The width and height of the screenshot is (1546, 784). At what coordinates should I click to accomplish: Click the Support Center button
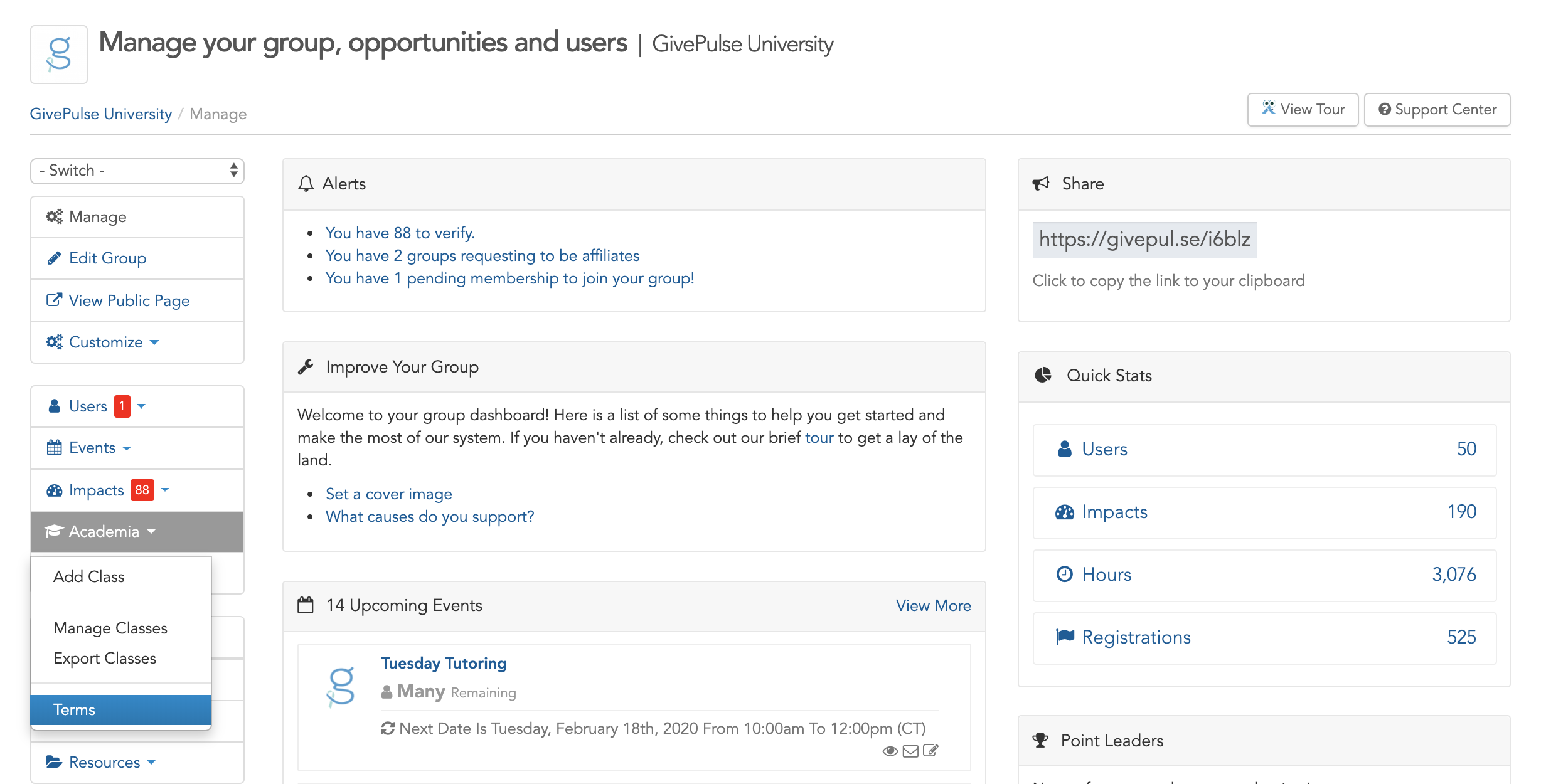(x=1437, y=110)
